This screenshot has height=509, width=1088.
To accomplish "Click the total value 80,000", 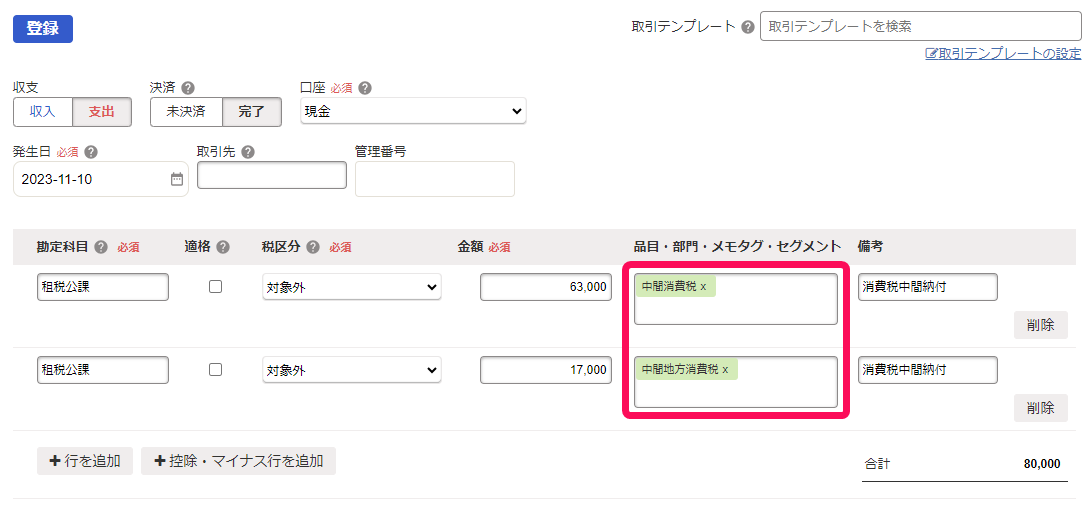I will (x=1042, y=464).
